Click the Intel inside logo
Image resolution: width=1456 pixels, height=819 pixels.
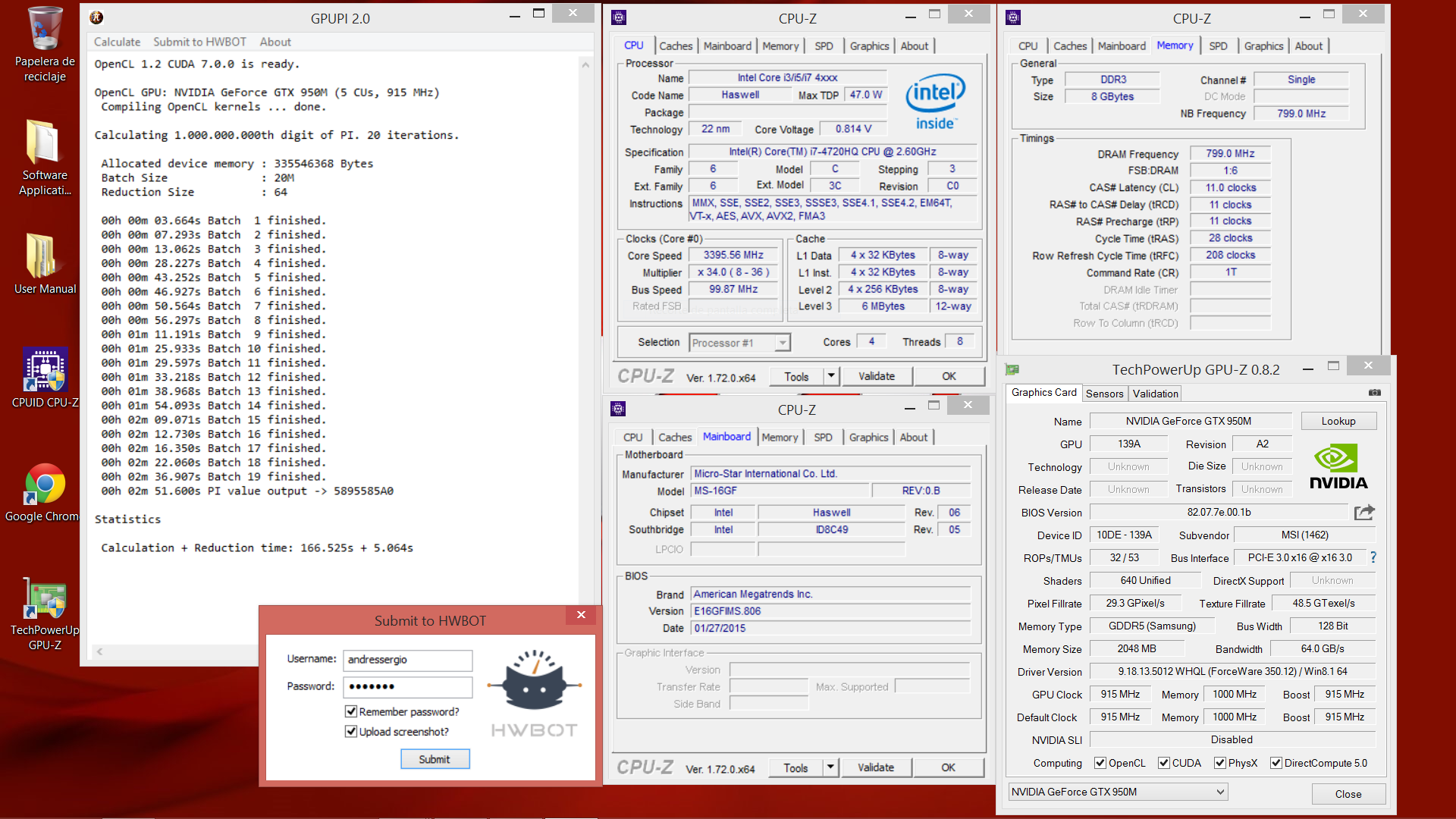tap(935, 102)
